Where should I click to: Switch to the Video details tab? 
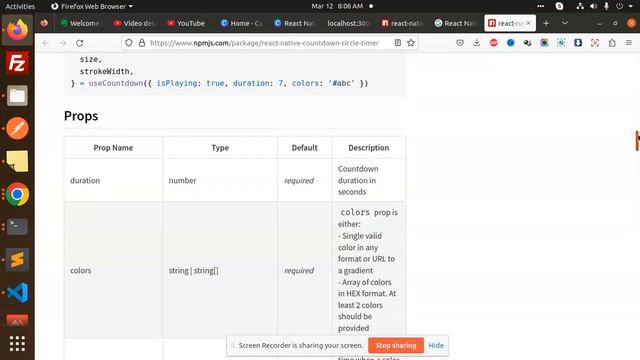(135, 23)
